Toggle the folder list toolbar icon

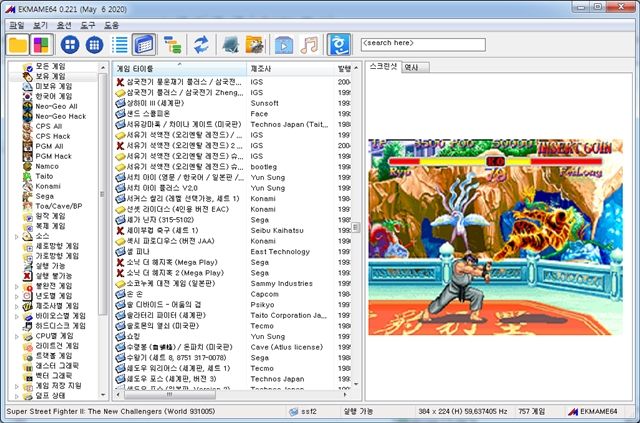point(18,45)
